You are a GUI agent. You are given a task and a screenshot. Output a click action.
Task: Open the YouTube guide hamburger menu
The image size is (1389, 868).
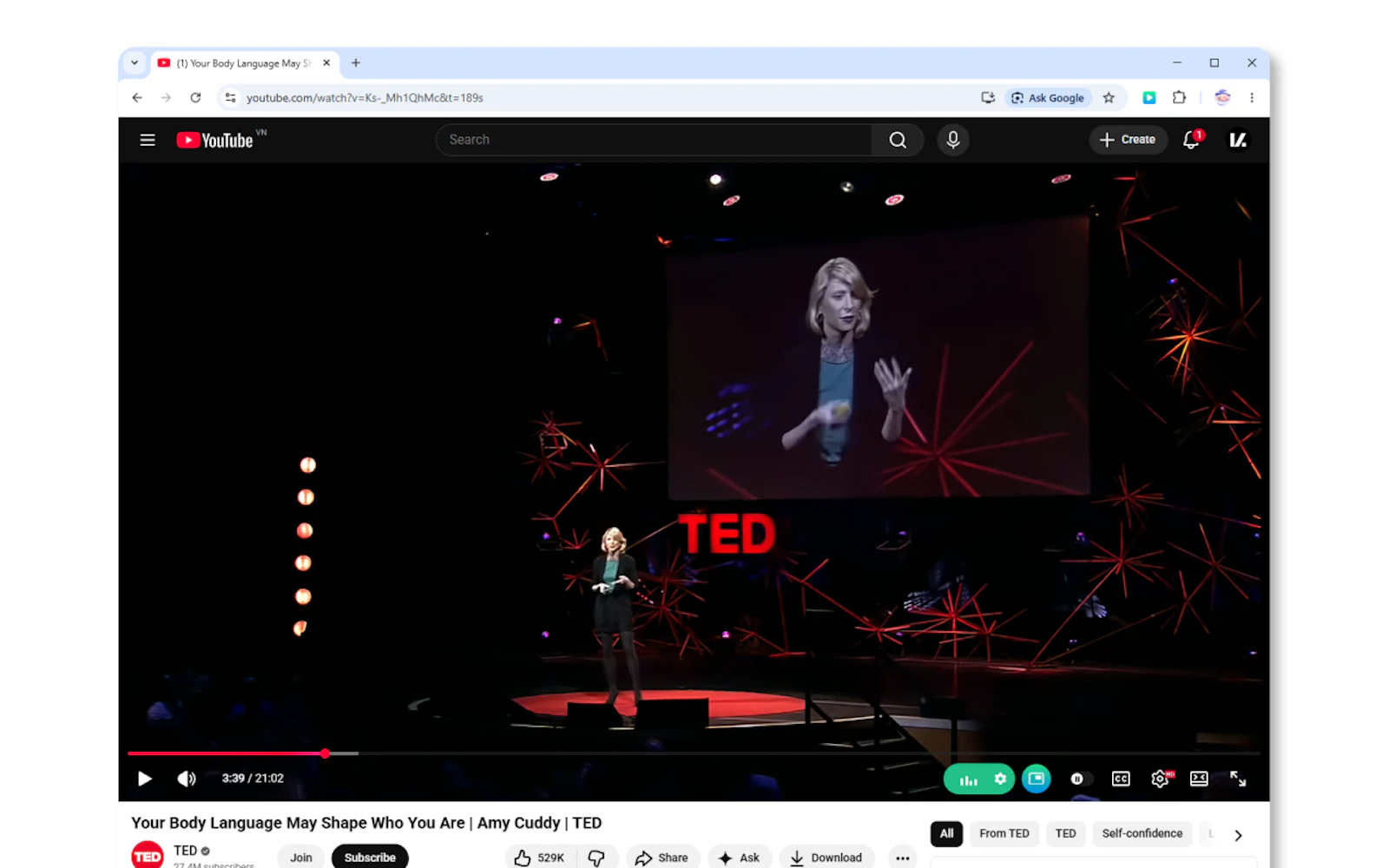(148, 140)
